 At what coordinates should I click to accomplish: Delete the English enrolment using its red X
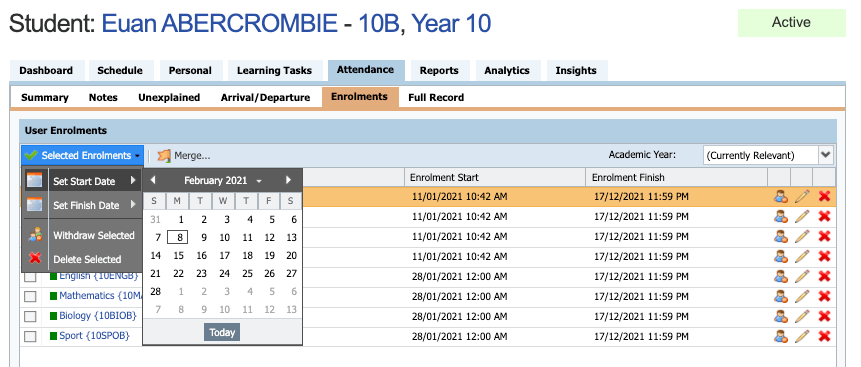(824, 276)
